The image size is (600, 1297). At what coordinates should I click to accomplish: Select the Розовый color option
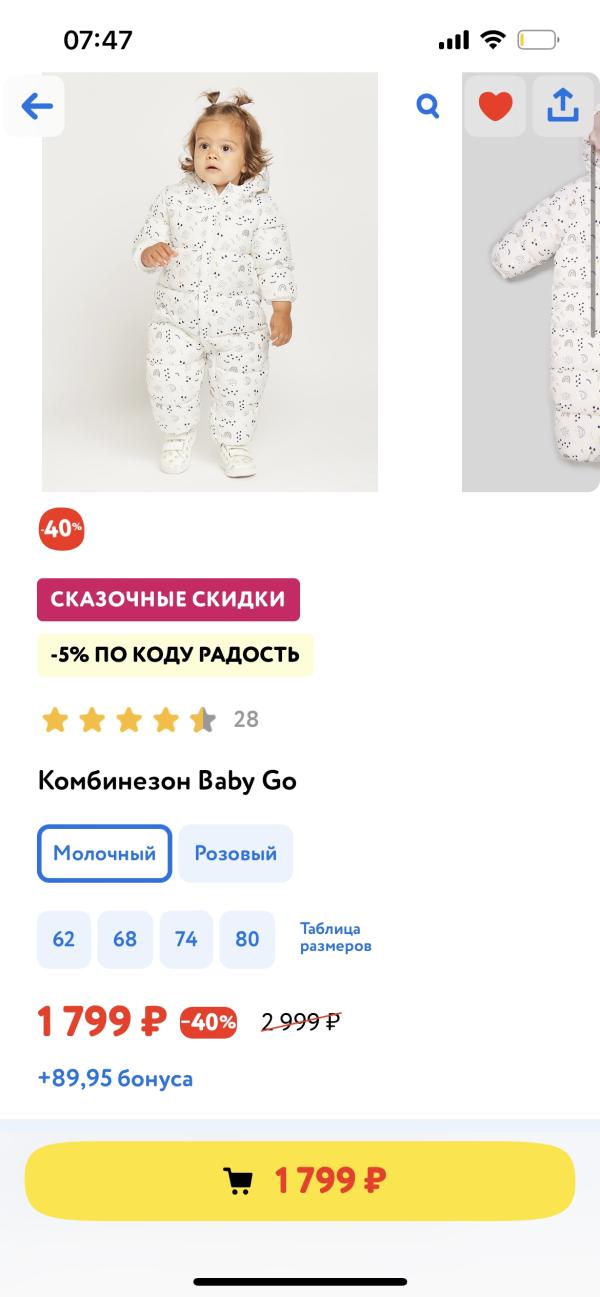[x=236, y=854]
